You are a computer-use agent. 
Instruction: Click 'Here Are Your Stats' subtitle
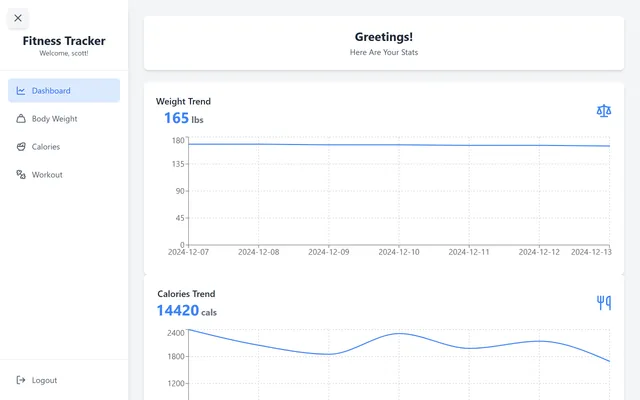[x=384, y=52]
